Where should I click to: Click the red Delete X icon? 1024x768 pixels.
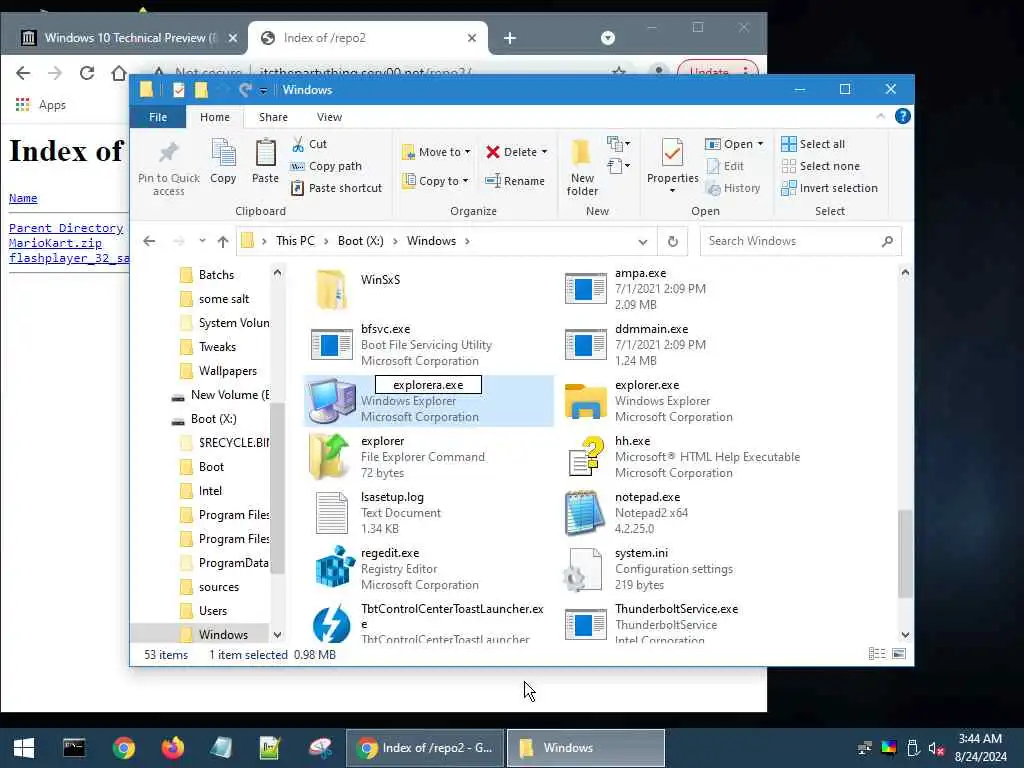[x=492, y=152]
